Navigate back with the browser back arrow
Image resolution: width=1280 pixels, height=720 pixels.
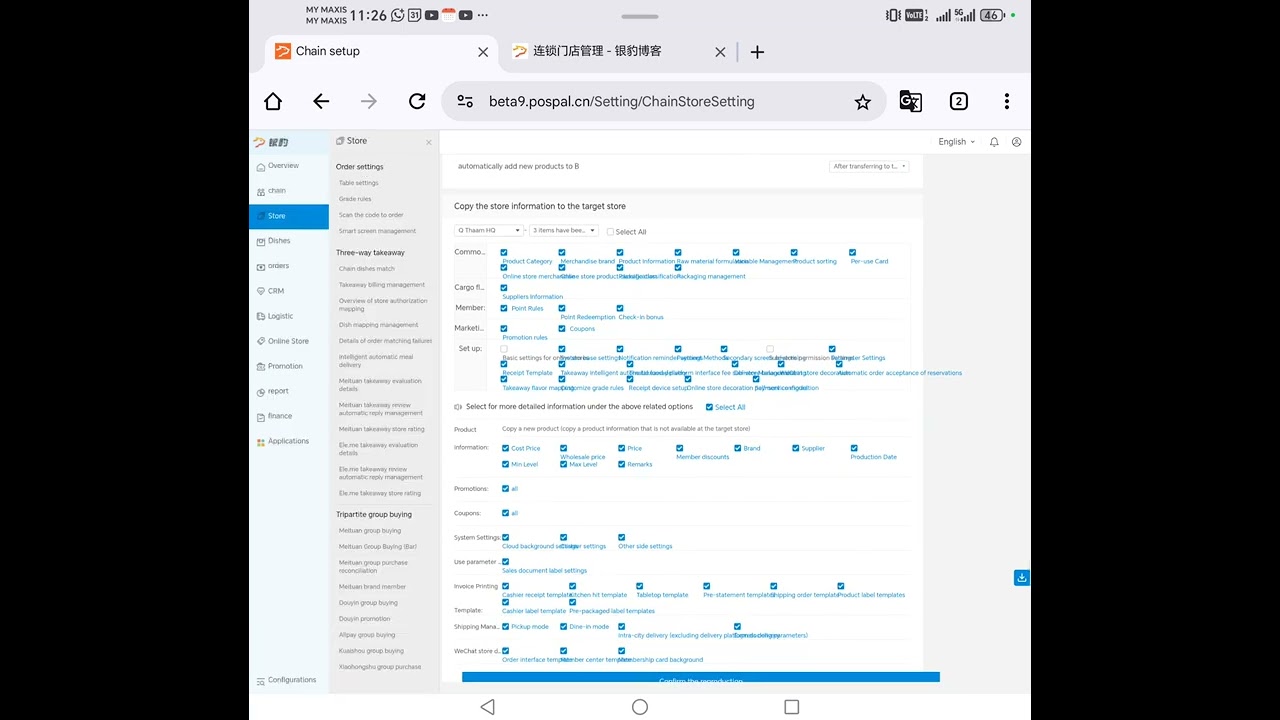pyautogui.click(x=321, y=101)
